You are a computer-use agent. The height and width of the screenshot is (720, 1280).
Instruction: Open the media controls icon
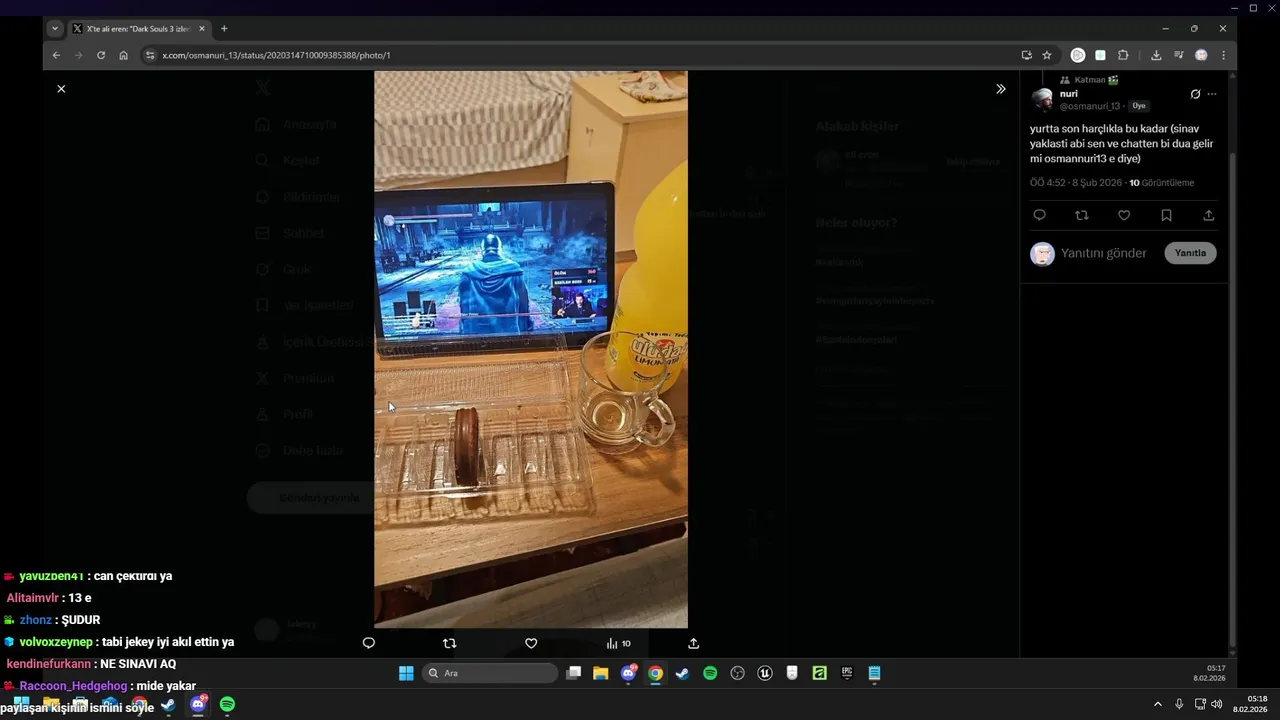1179,55
